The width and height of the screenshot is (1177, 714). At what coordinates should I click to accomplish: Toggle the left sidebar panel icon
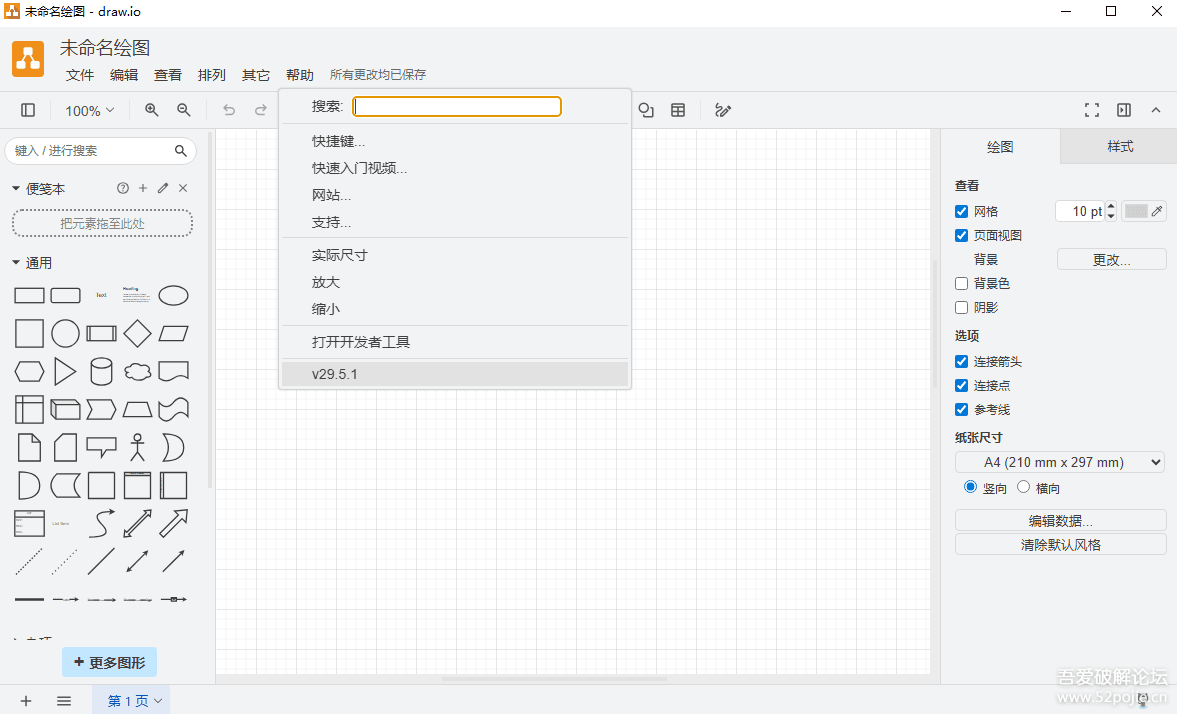pyautogui.click(x=28, y=110)
